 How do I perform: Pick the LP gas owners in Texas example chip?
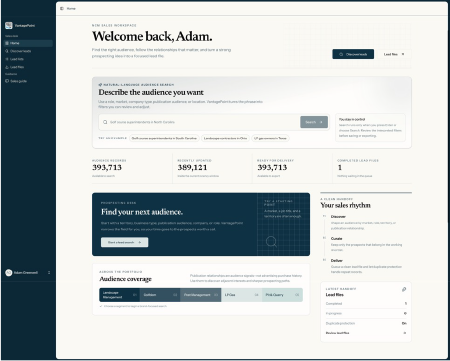click(270, 138)
